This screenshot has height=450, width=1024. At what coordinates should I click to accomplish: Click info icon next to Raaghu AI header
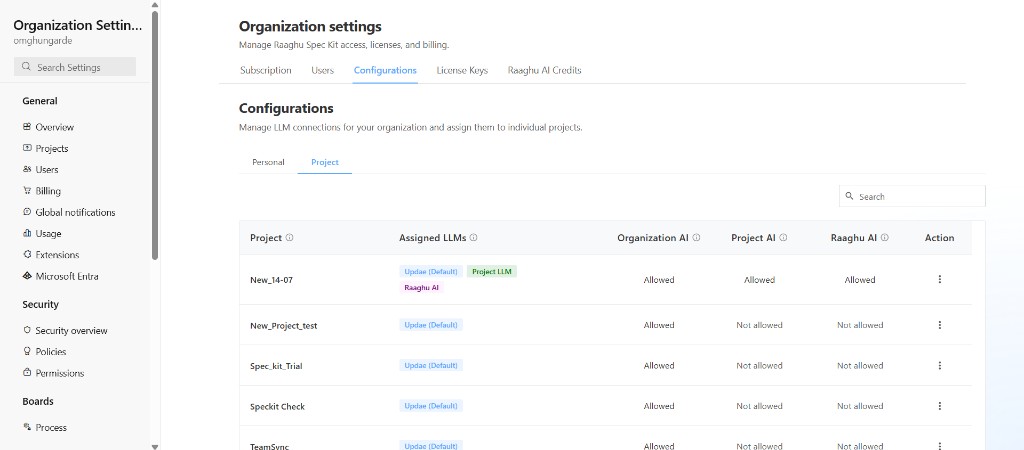884,238
